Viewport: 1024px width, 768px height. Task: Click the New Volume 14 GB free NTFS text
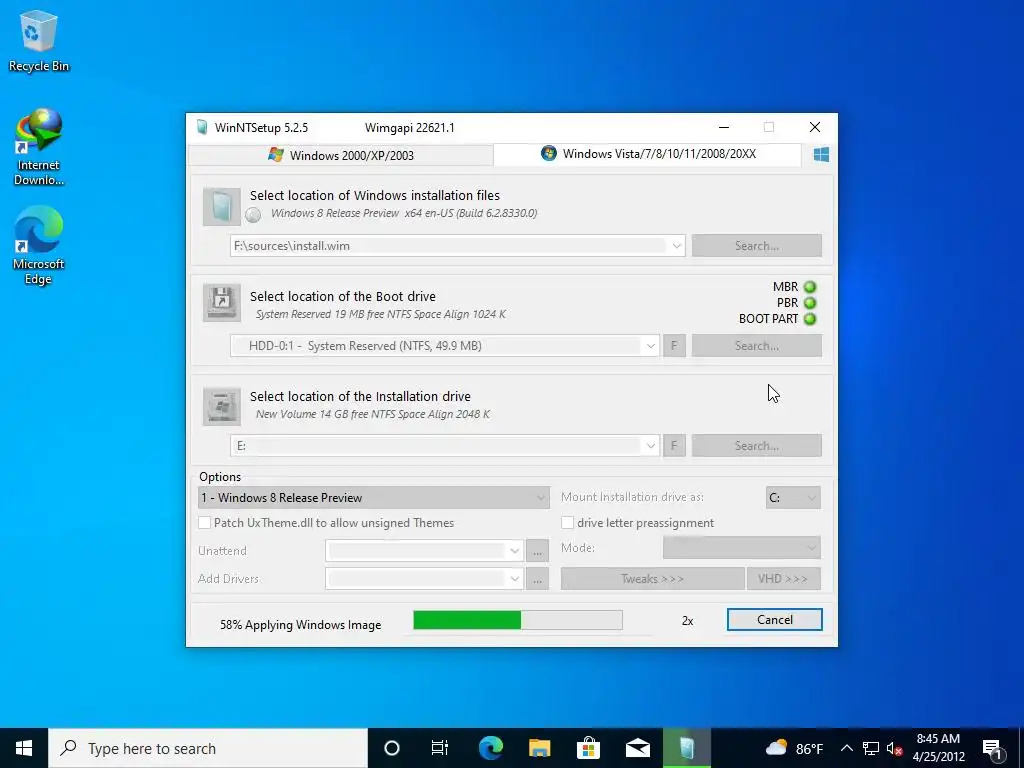click(372, 414)
